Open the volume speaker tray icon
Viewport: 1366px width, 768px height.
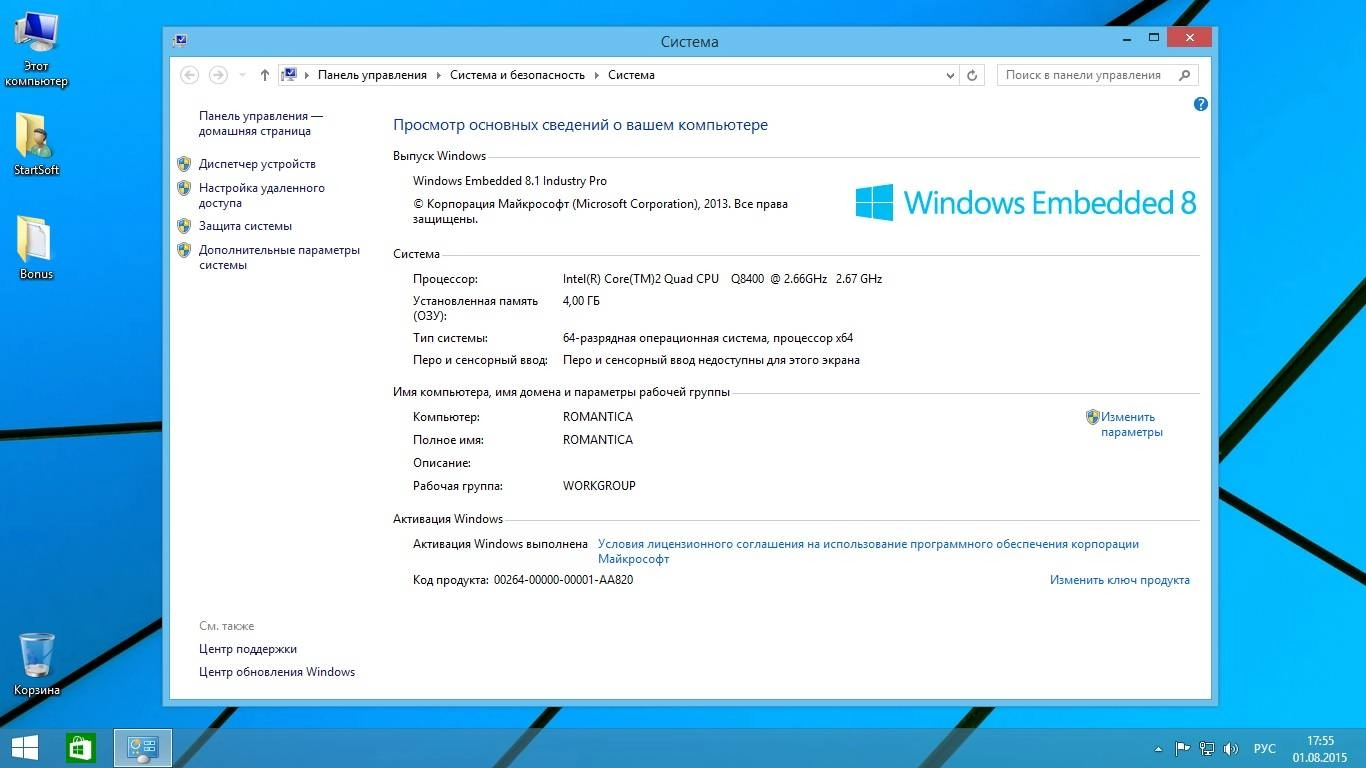click(1231, 748)
